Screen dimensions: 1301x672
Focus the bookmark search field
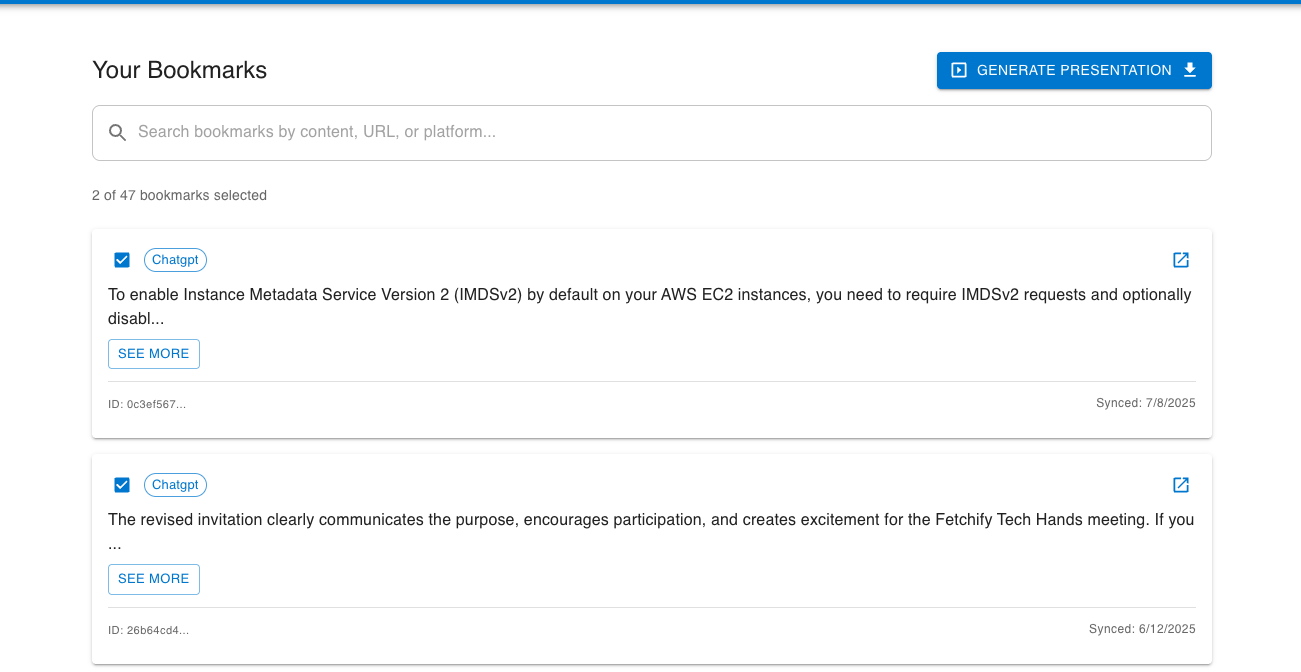point(652,133)
